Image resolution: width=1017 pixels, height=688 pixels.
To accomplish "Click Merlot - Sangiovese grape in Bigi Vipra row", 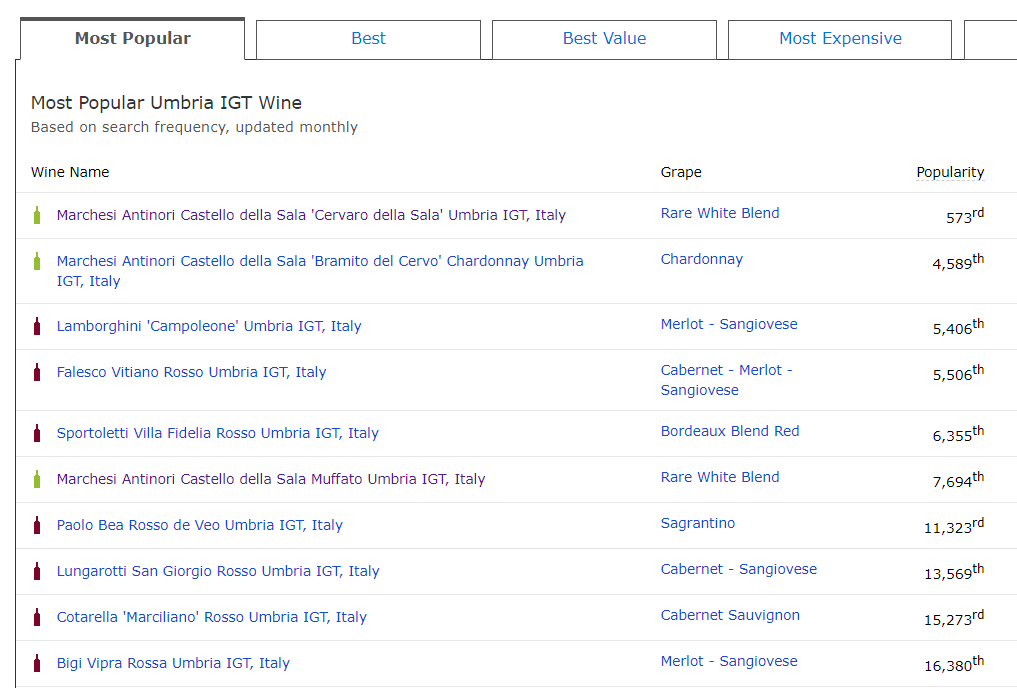I will 729,661.
